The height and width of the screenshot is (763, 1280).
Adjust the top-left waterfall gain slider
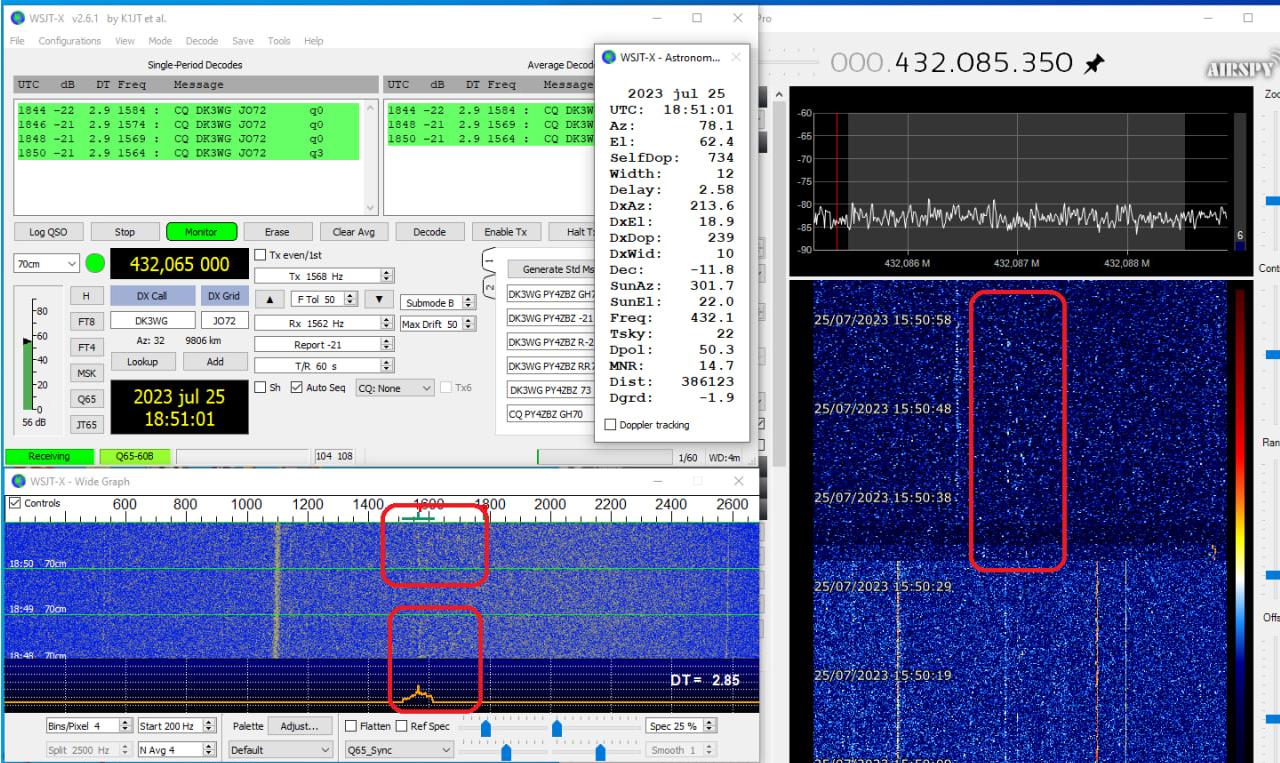[x=486, y=728]
